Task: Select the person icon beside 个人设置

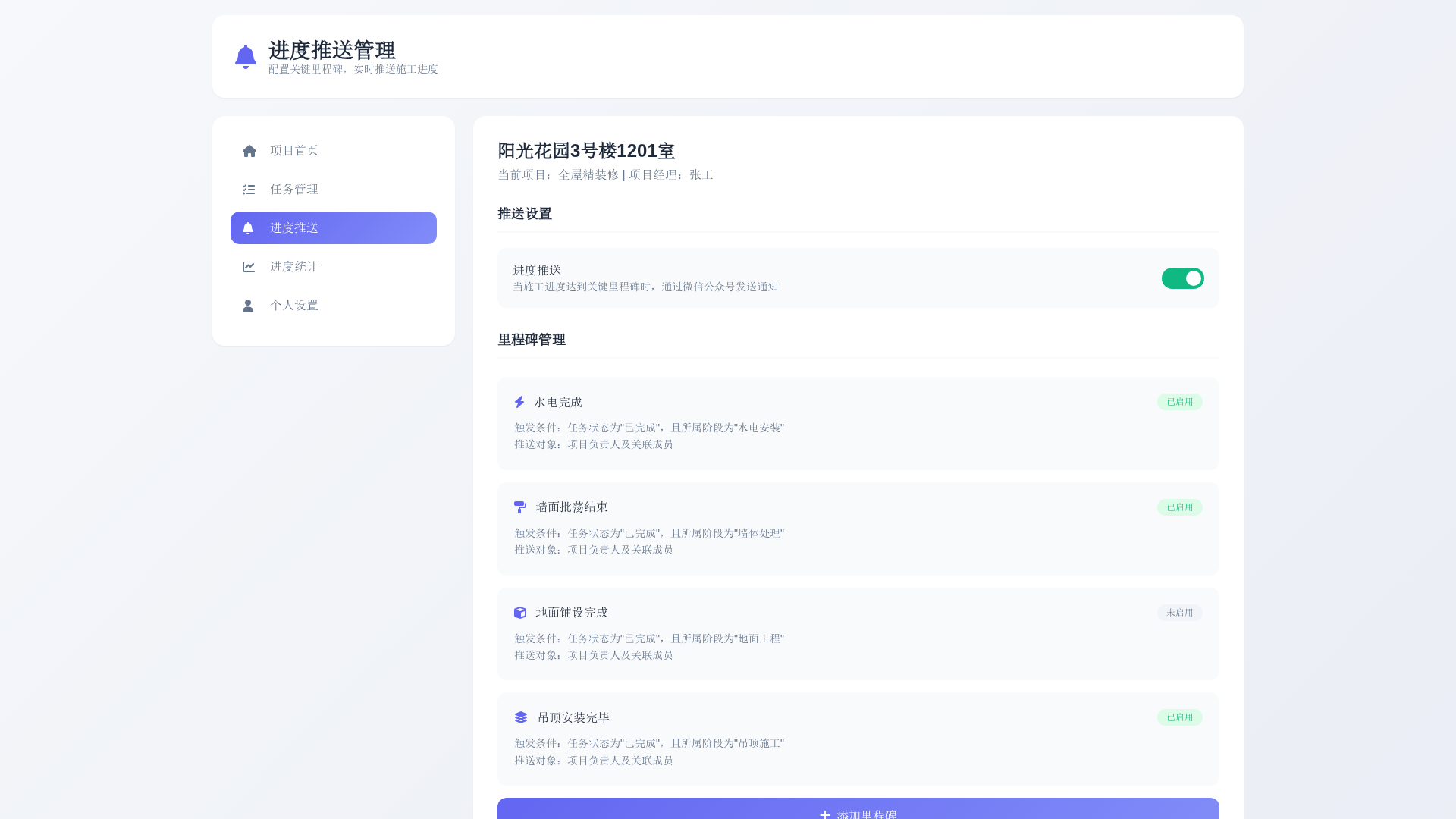Action: tap(249, 305)
